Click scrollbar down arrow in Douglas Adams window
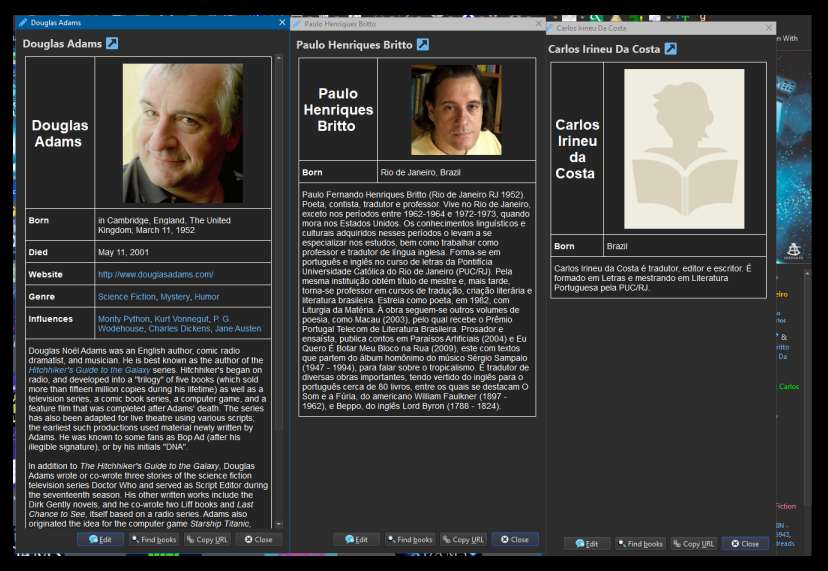Viewport: 828px width, 571px height. point(279,524)
